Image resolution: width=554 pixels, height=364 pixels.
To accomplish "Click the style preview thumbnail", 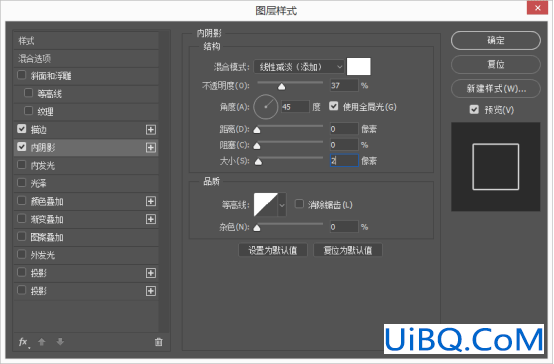I will 496,167.
